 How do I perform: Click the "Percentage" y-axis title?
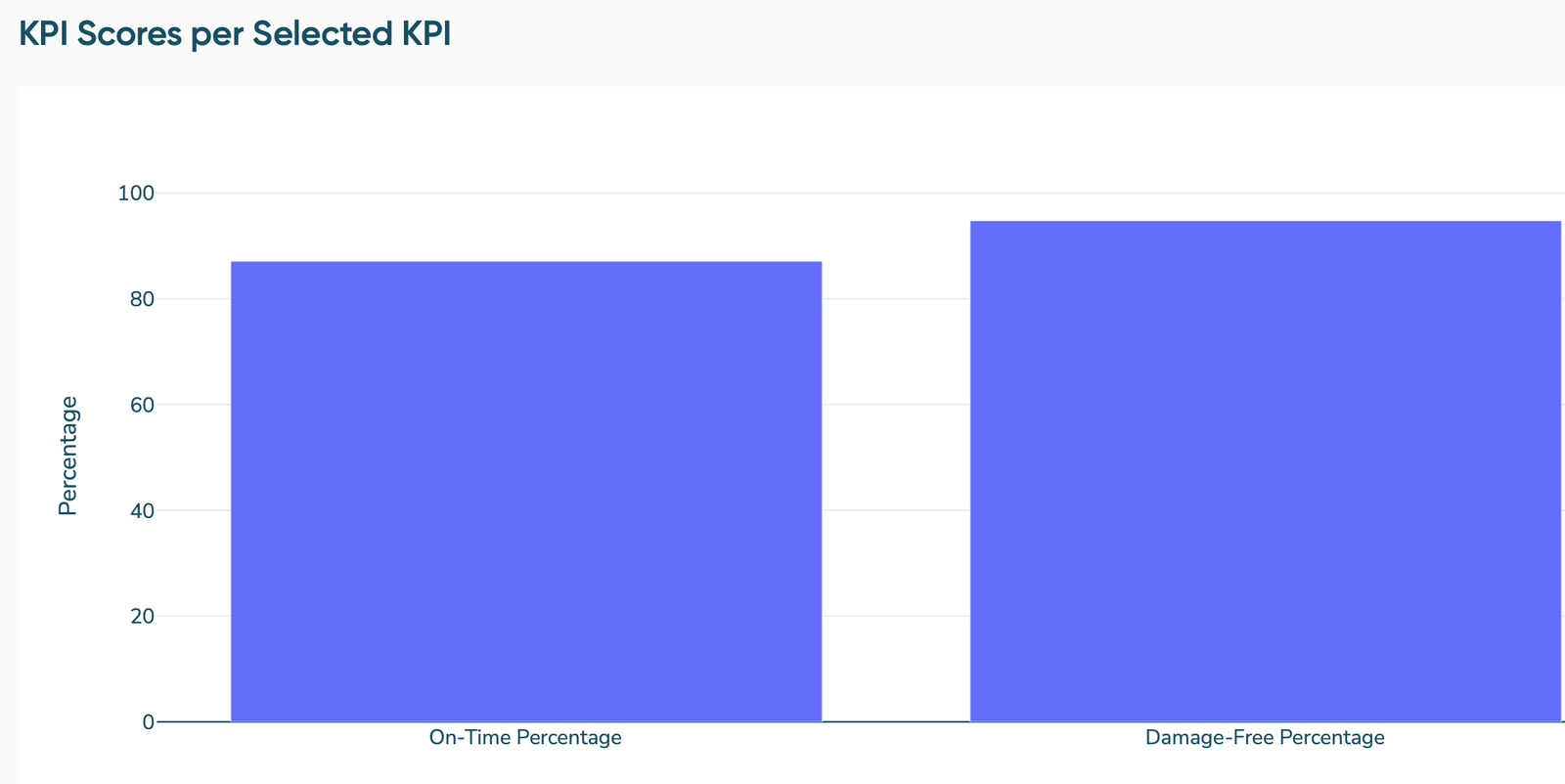pyautogui.click(x=67, y=456)
